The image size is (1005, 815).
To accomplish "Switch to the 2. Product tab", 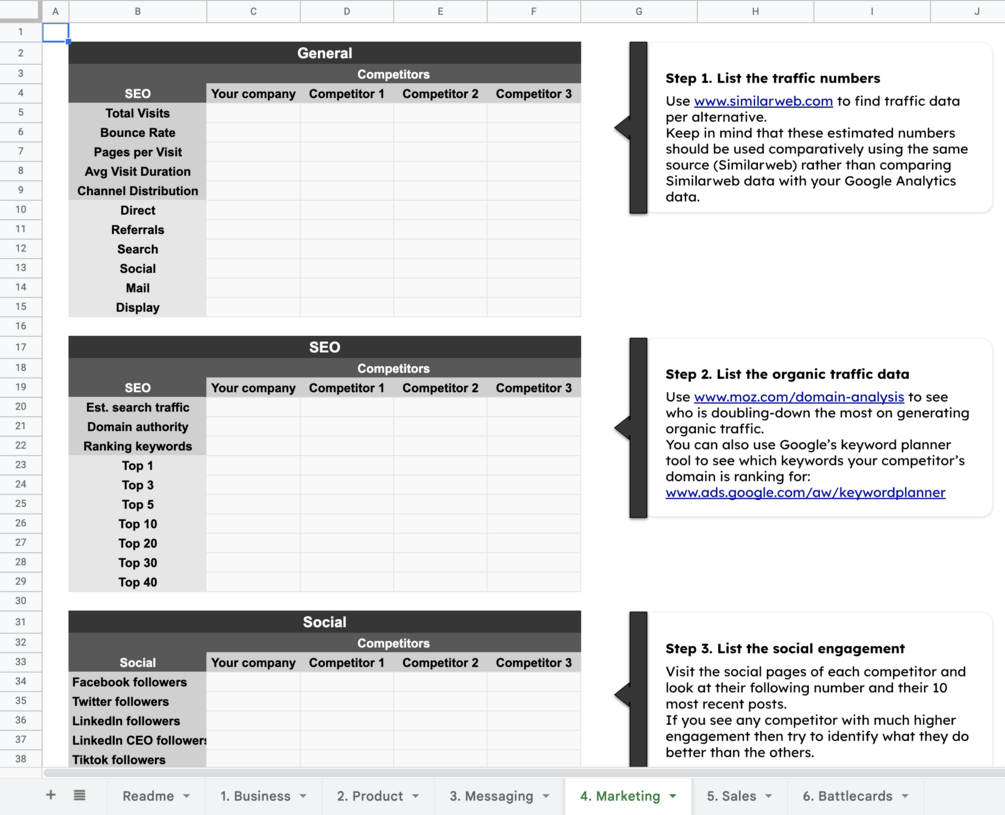I will coord(370,796).
